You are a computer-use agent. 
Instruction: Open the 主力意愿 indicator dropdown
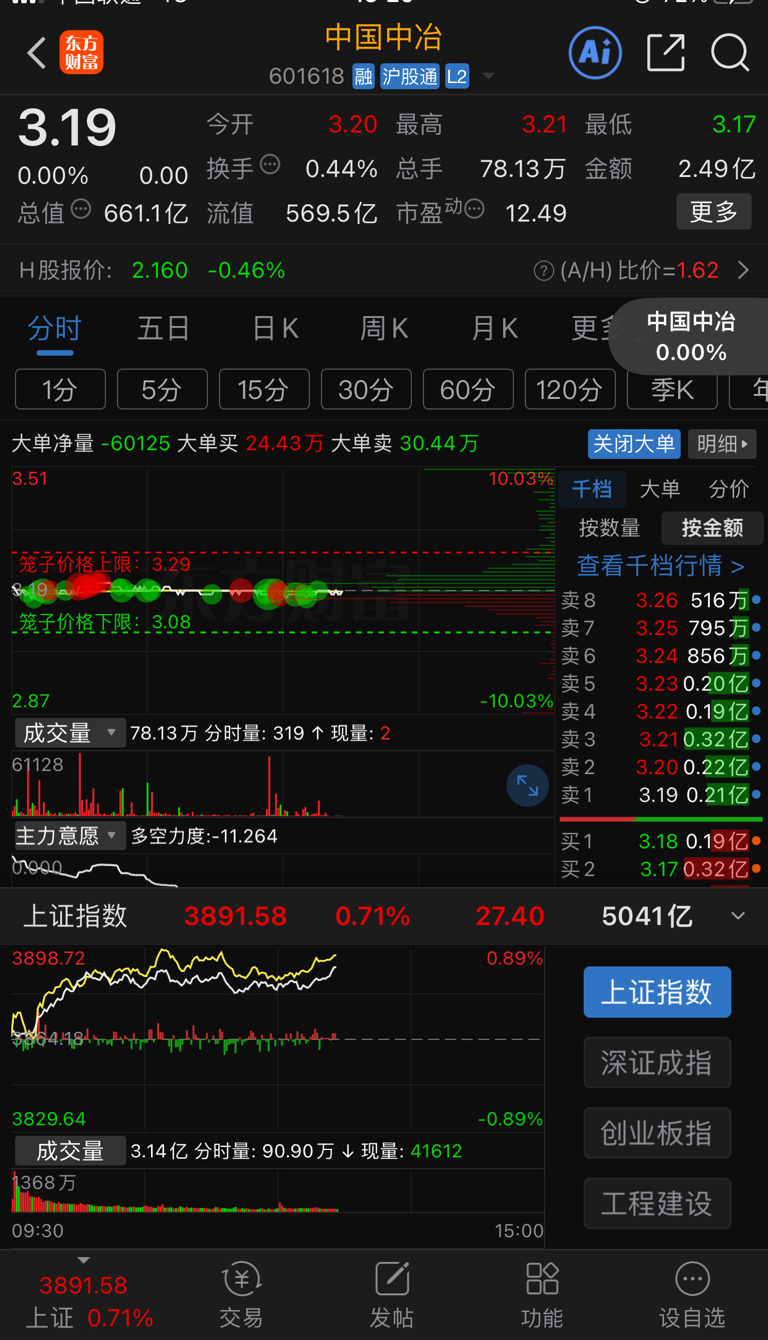(69, 835)
